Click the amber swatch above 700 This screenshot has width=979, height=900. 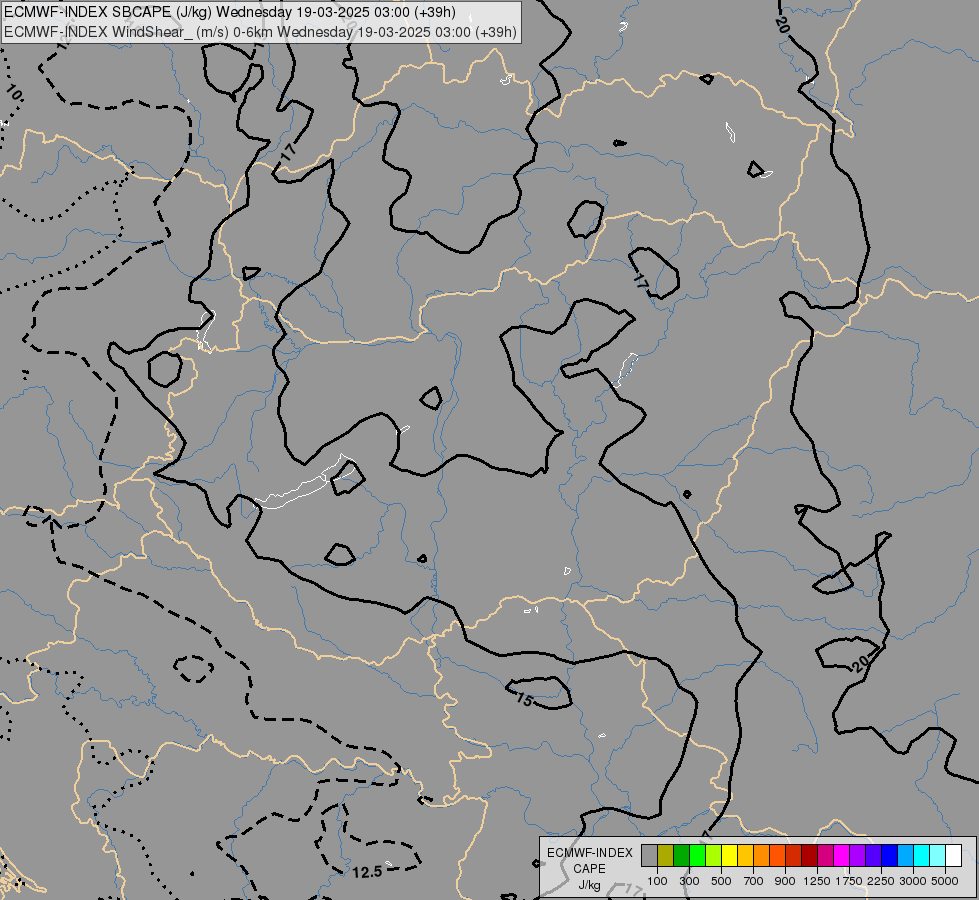pos(745,856)
